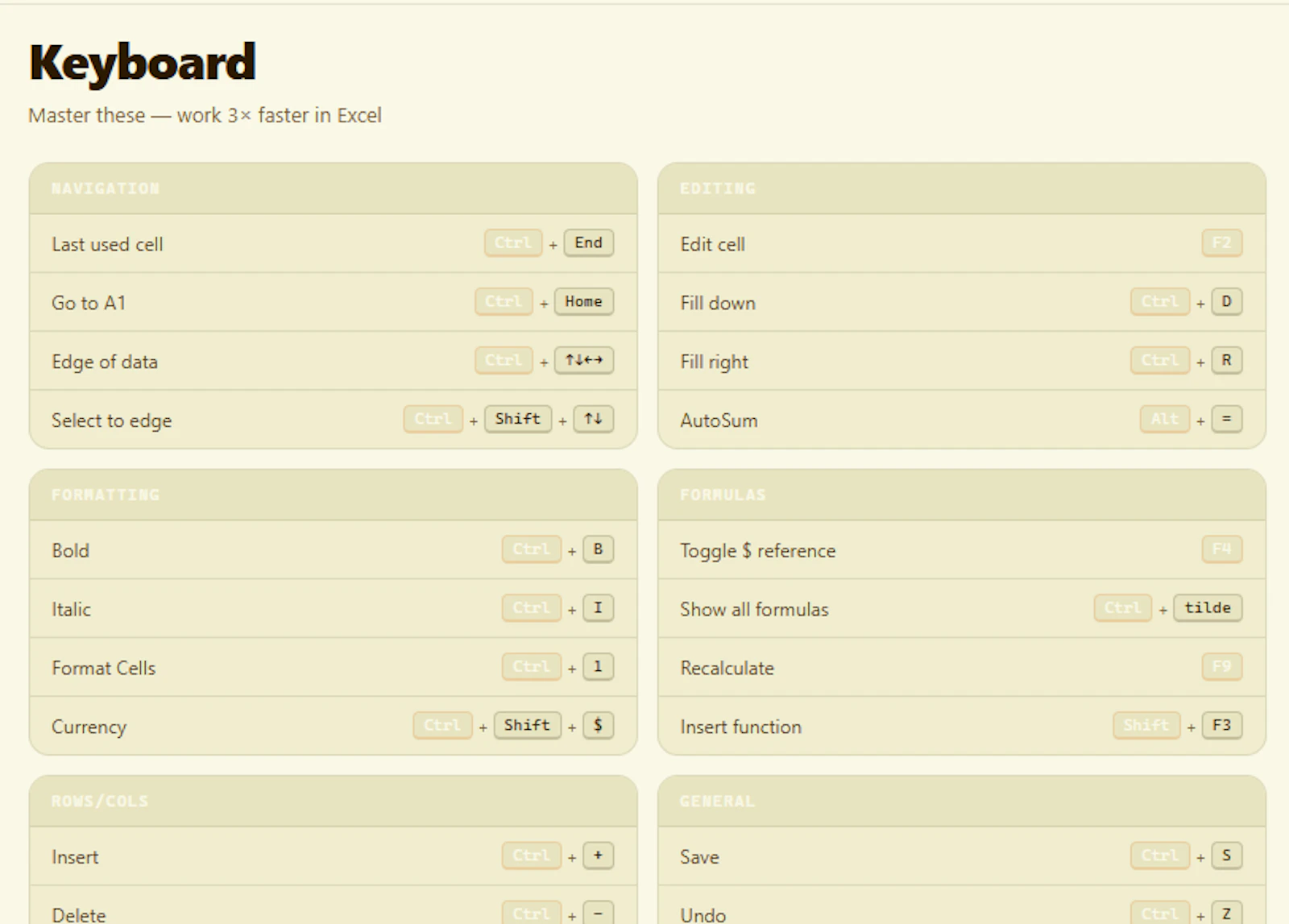Screen dimensions: 1289x924
Task: Click the "Fill down" label
Action: [x=718, y=303]
